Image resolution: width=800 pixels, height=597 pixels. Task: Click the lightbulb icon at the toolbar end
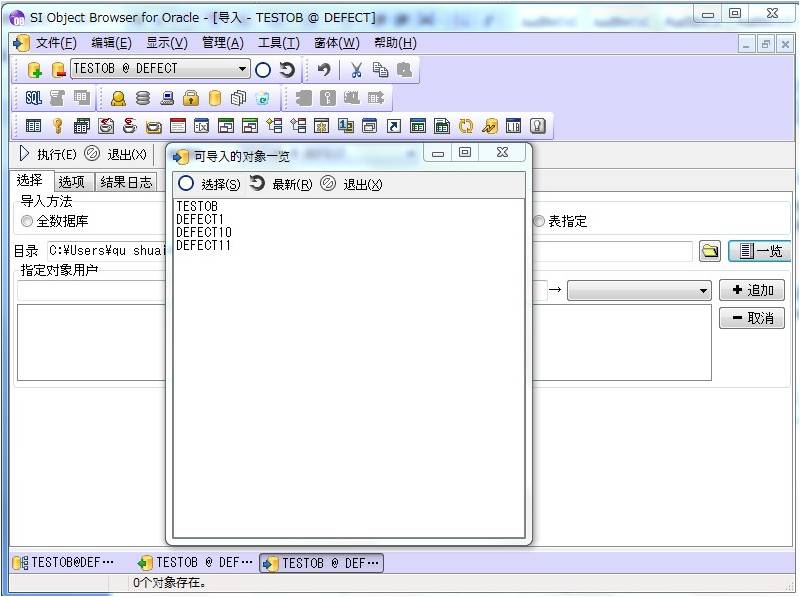[x=538, y=126]
